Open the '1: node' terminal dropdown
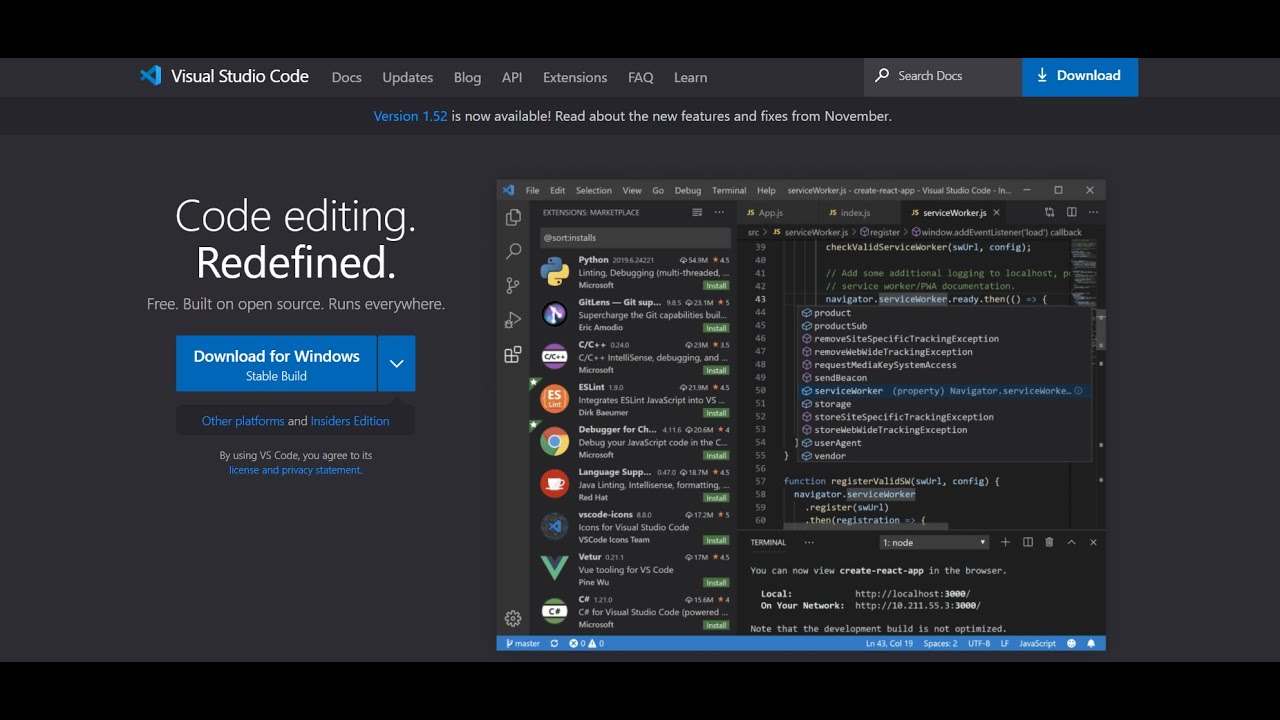Screen dimensions: 1280x720 [935, 542]
